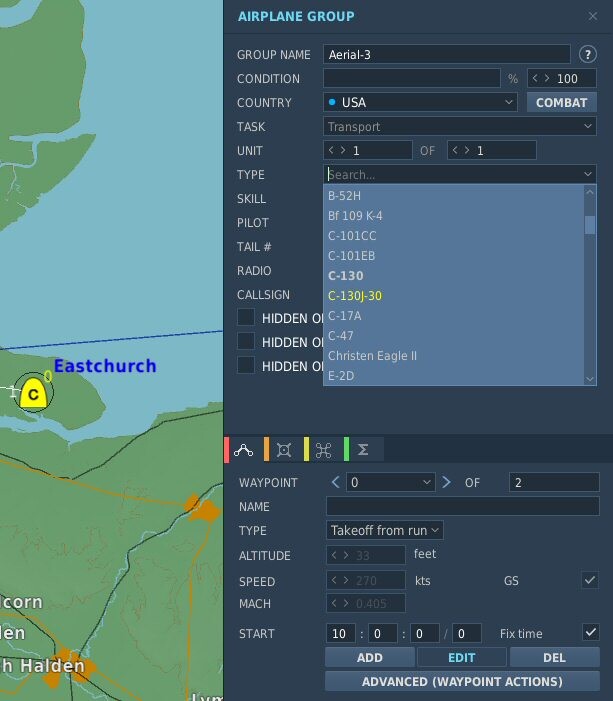Go to next waypoint arrow
The height and width of the screenshot is (701, 613).
[x=446, y=482]
